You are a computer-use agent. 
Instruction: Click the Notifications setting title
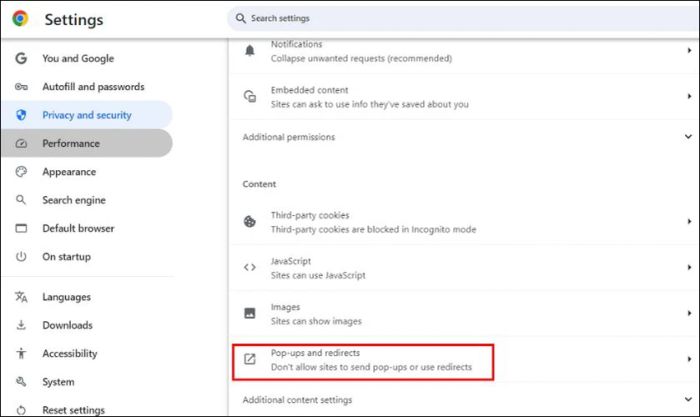[296, 44]
